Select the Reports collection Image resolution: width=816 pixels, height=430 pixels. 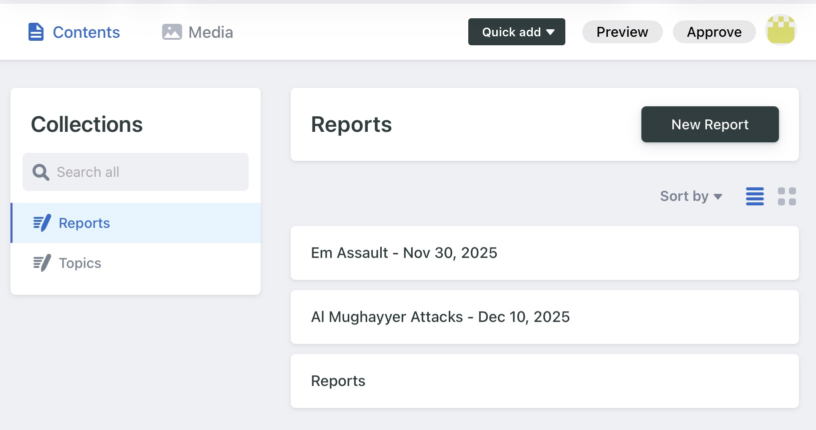pyautogui.click(x=135, y=223)
